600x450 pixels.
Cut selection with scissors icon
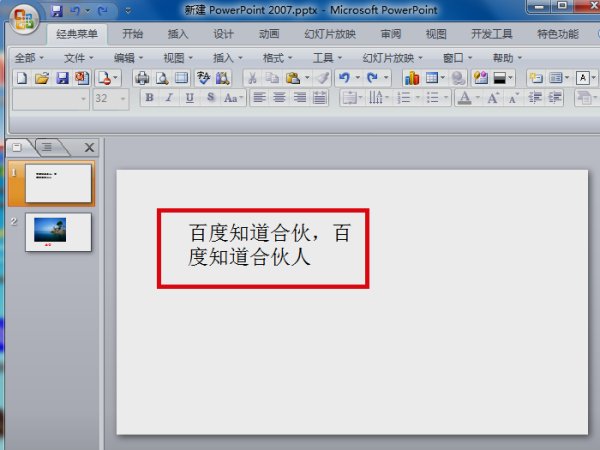[252, 78]
